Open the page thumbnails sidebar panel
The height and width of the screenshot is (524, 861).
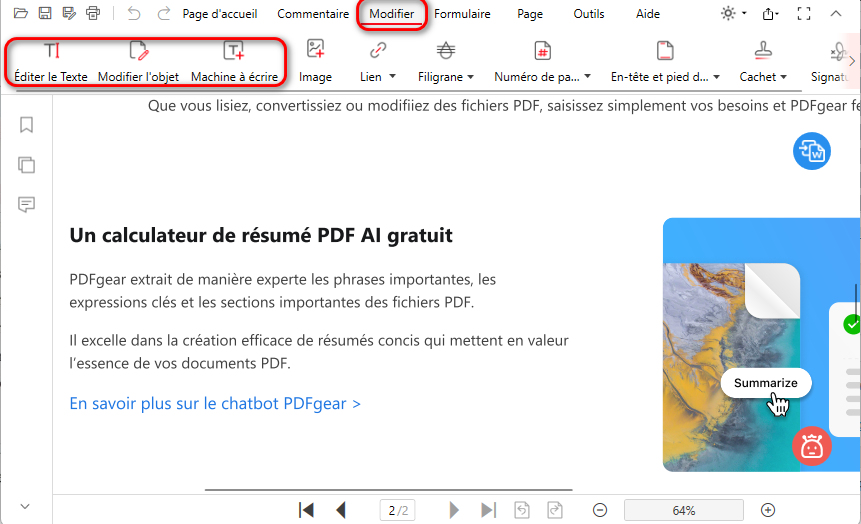click(26, 165)
